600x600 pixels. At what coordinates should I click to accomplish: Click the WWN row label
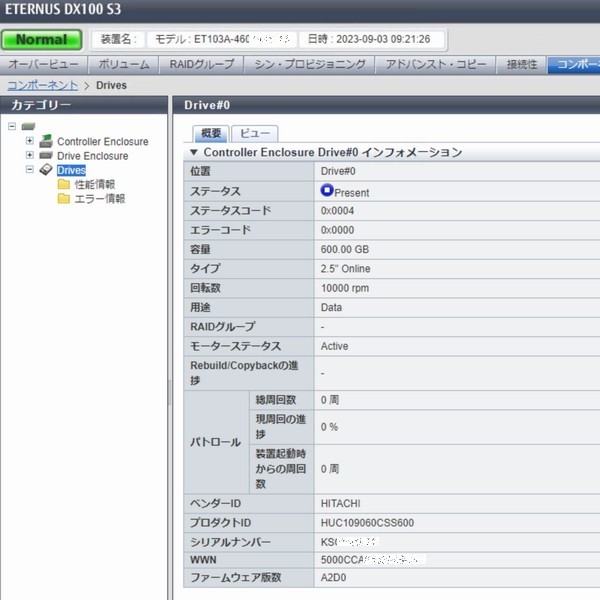(203, 560)
